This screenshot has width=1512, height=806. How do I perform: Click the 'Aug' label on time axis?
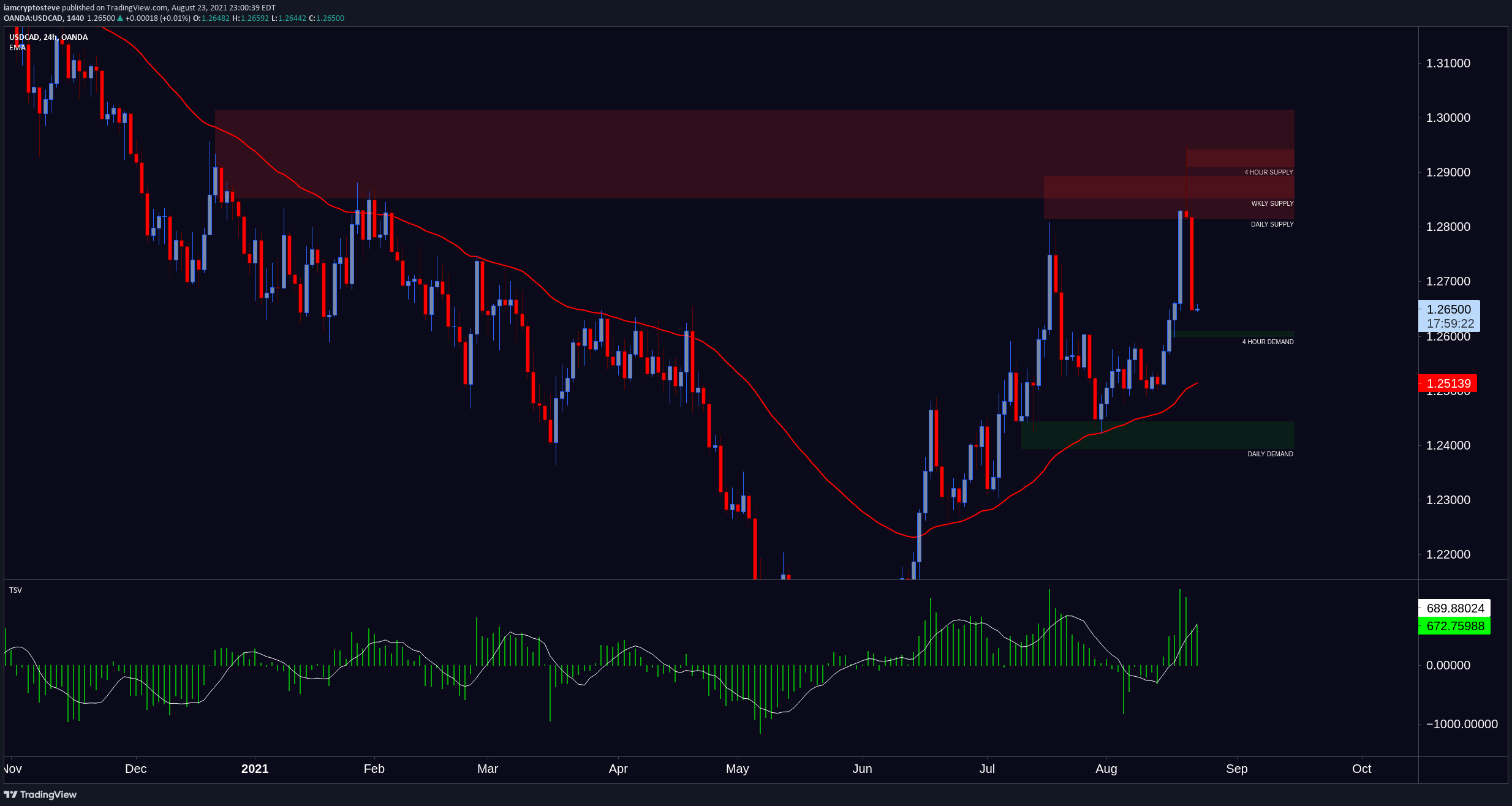click(x=1106, y=769)
